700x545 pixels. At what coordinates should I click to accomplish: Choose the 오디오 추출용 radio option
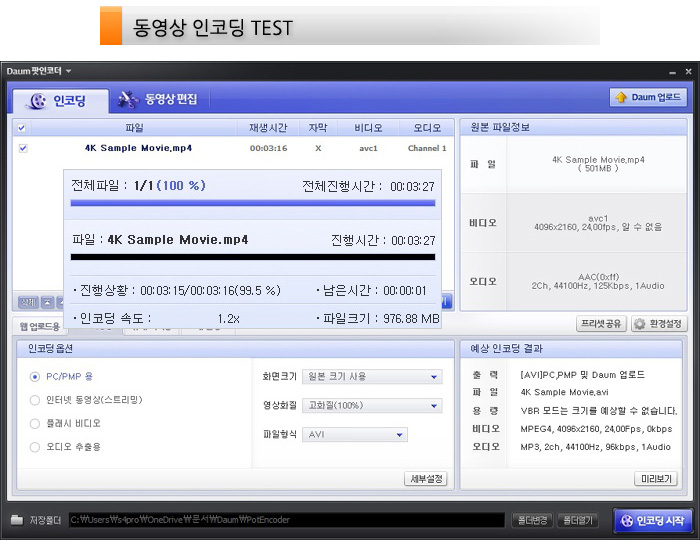35,447
